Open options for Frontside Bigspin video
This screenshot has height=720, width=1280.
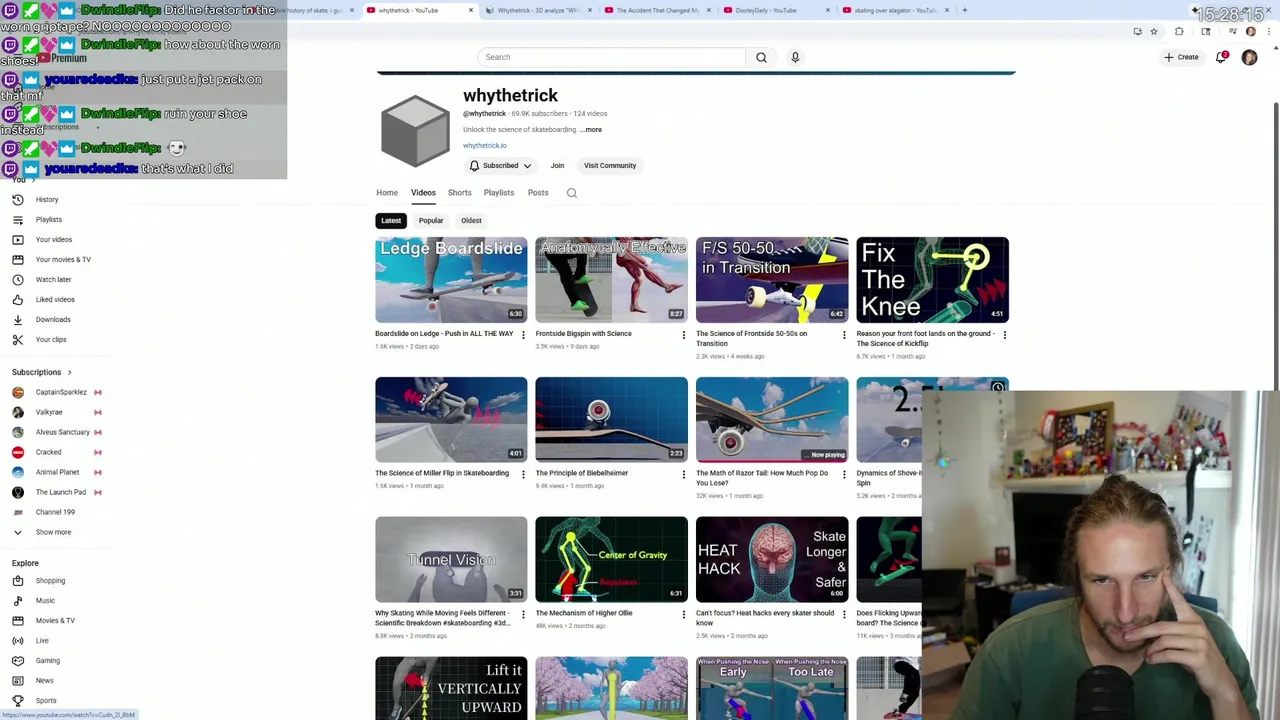(x=684, y=335)
